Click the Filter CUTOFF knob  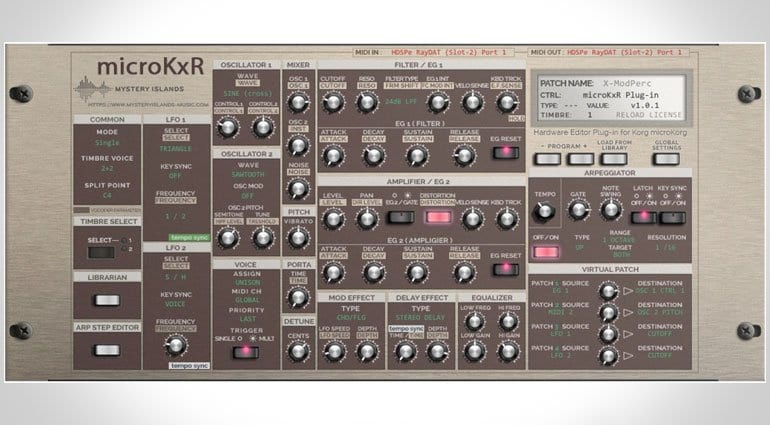point(333,102)
